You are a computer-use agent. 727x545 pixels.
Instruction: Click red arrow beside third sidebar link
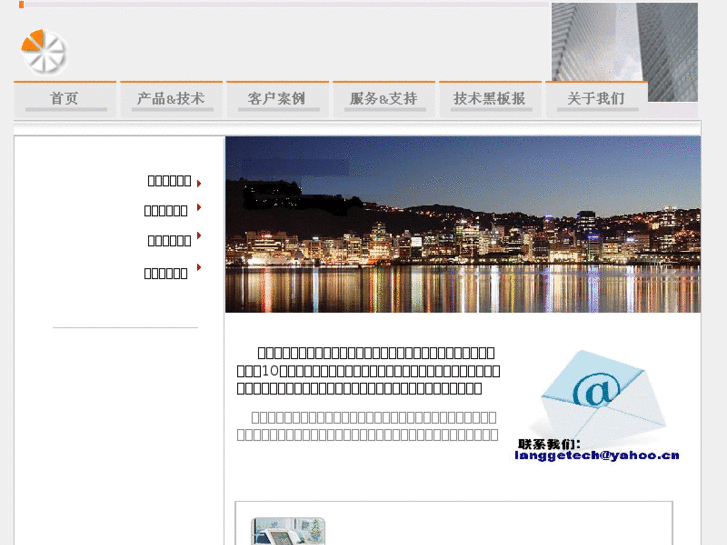(199, 236)
